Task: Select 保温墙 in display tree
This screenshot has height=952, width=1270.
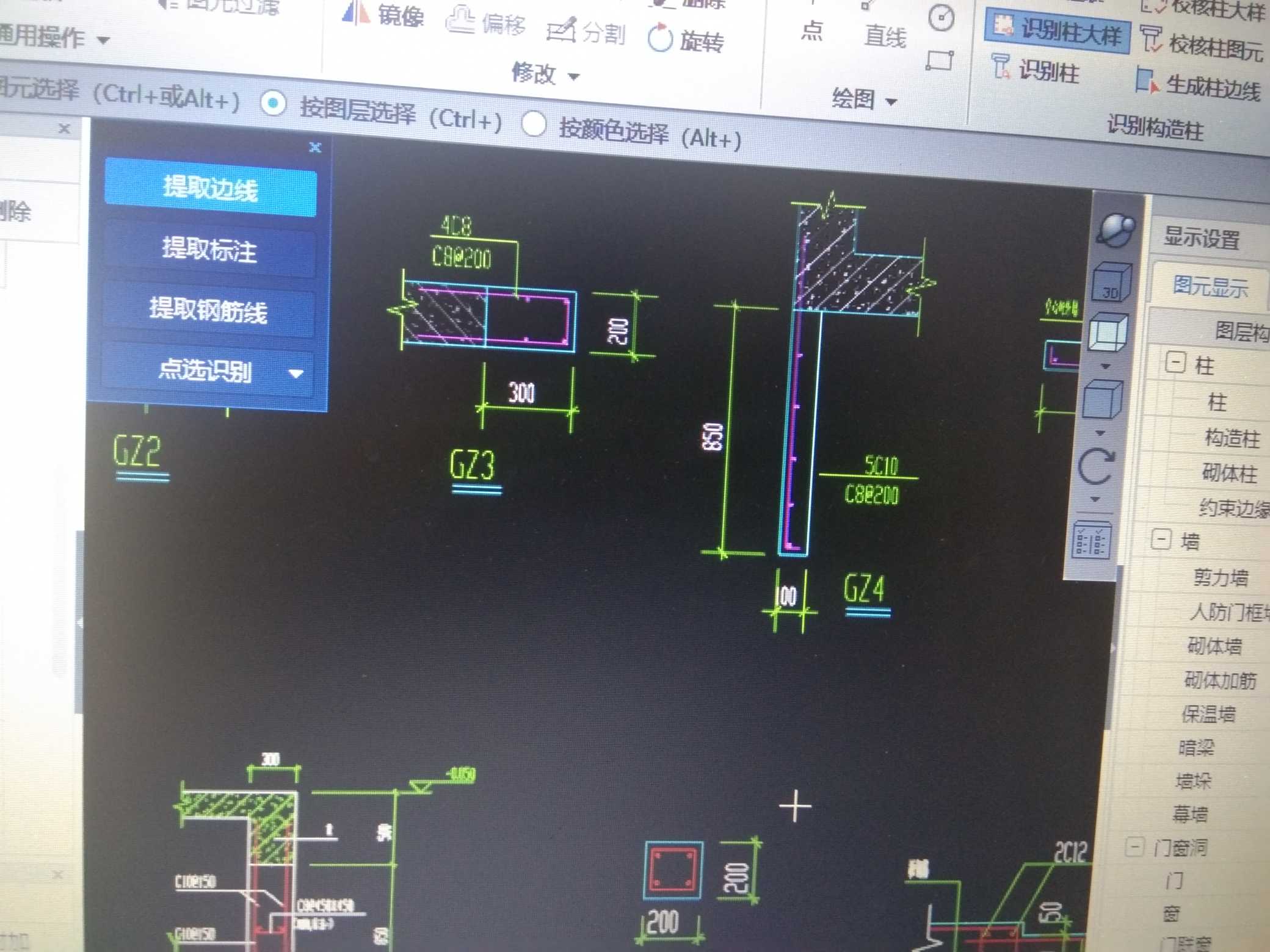Action: 1208,714
